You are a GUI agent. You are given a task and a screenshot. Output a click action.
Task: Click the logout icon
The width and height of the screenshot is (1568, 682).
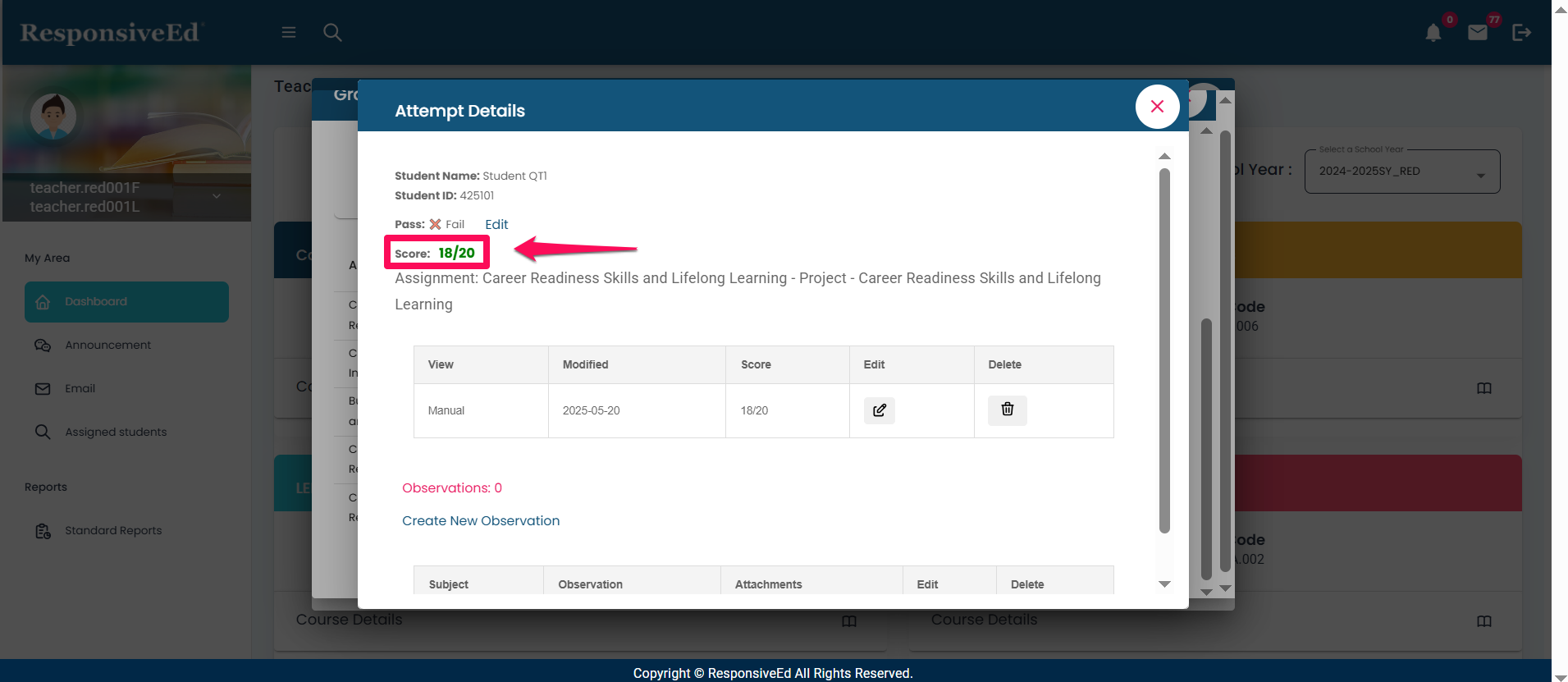(1521, 32)
